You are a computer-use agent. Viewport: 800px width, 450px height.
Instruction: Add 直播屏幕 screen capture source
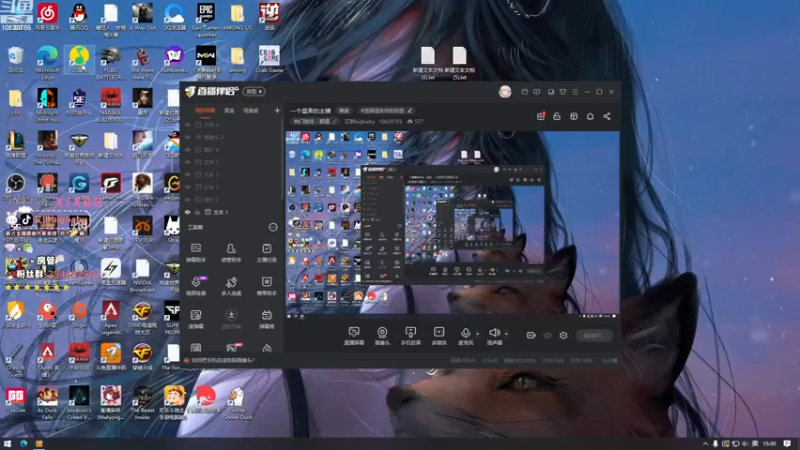click(354, 336)
